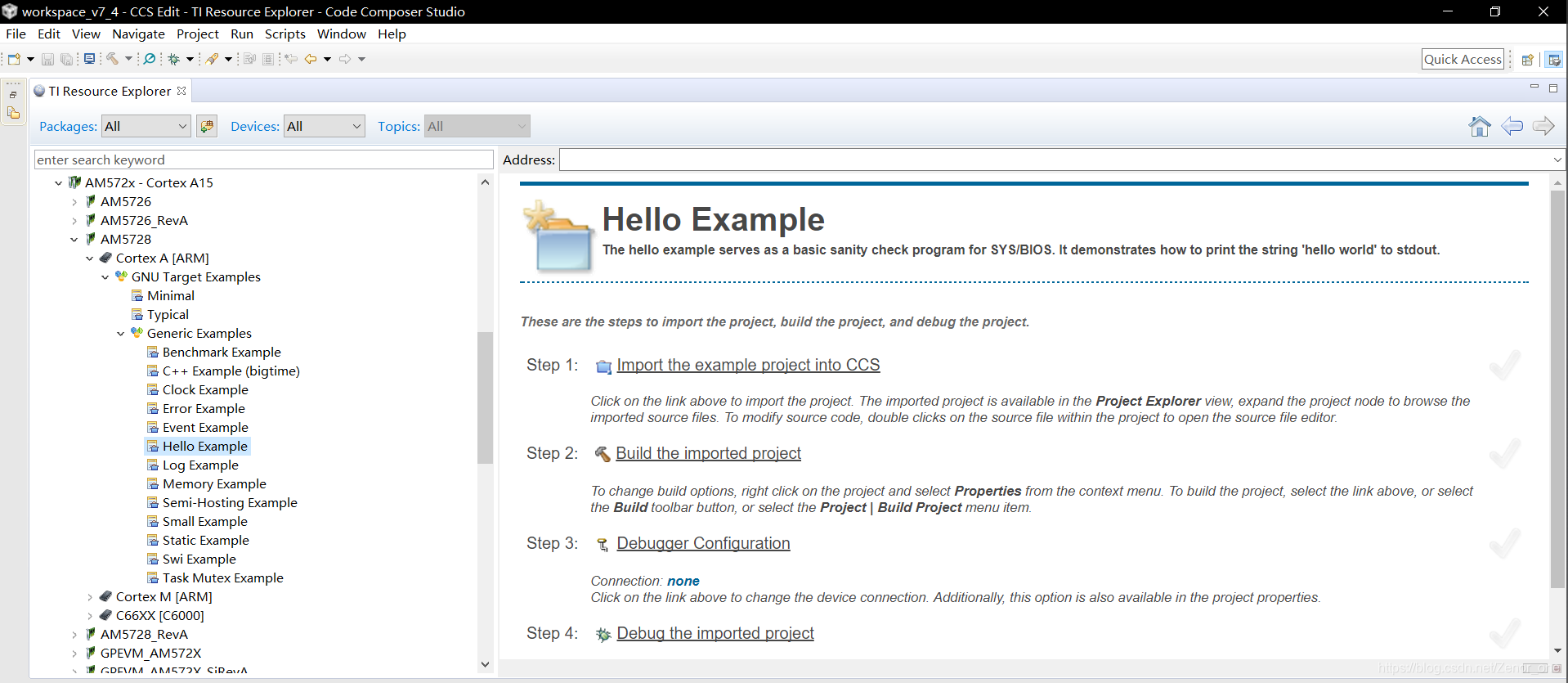The image size is (1568, 683).
Task: Click the grey forward arrow in Resource Explorer
Action: [1543, 126]
